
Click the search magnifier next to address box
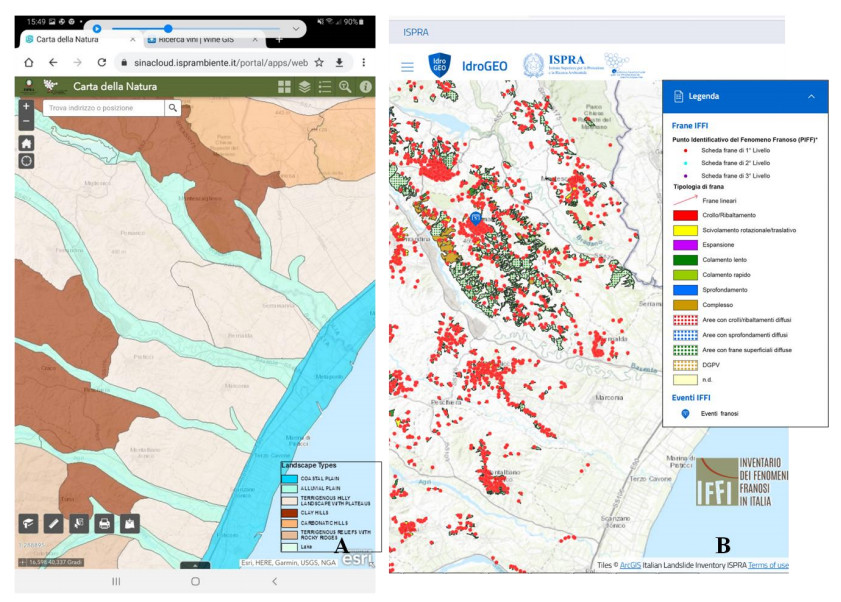click(x=174, y=108)
